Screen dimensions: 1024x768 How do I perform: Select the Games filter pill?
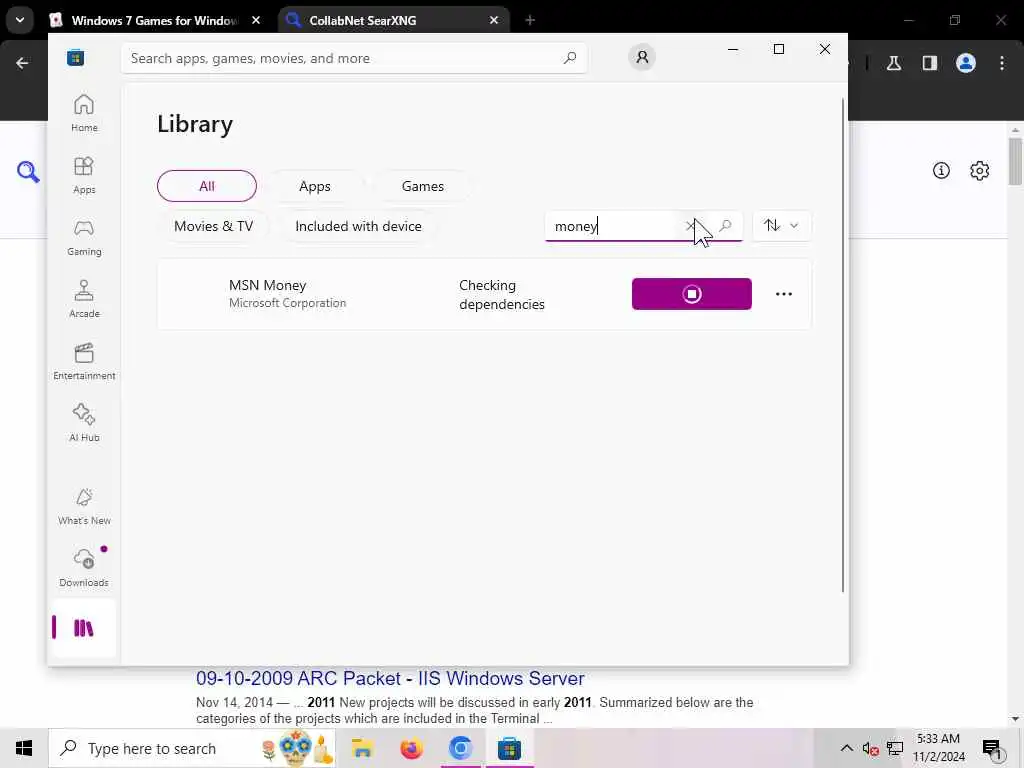[x=423, y=186]
